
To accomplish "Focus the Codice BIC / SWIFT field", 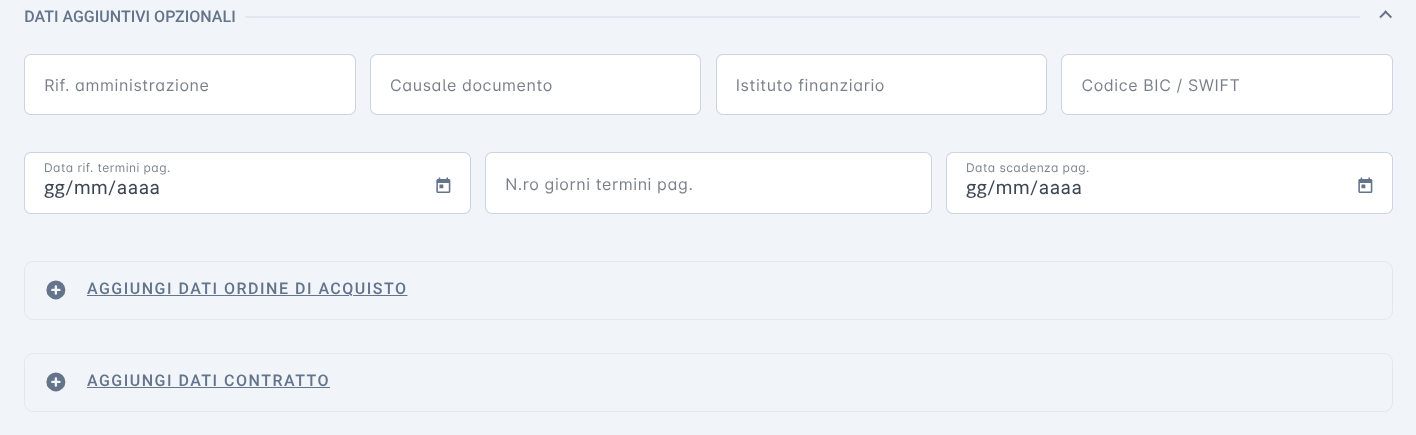I will pos(1227,85).
